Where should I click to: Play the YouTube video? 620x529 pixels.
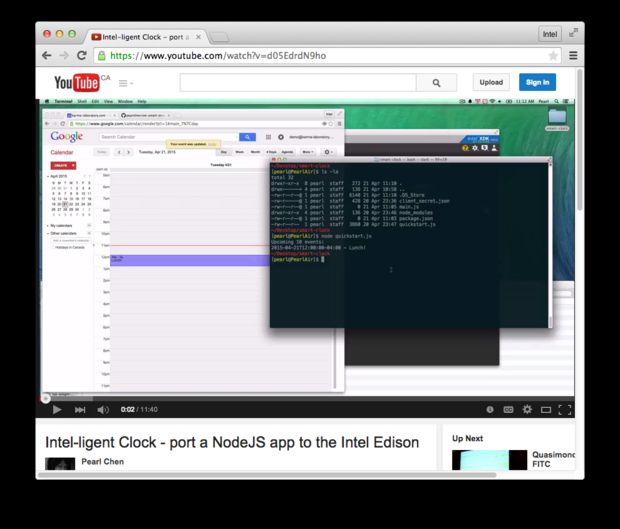[57, 409]
